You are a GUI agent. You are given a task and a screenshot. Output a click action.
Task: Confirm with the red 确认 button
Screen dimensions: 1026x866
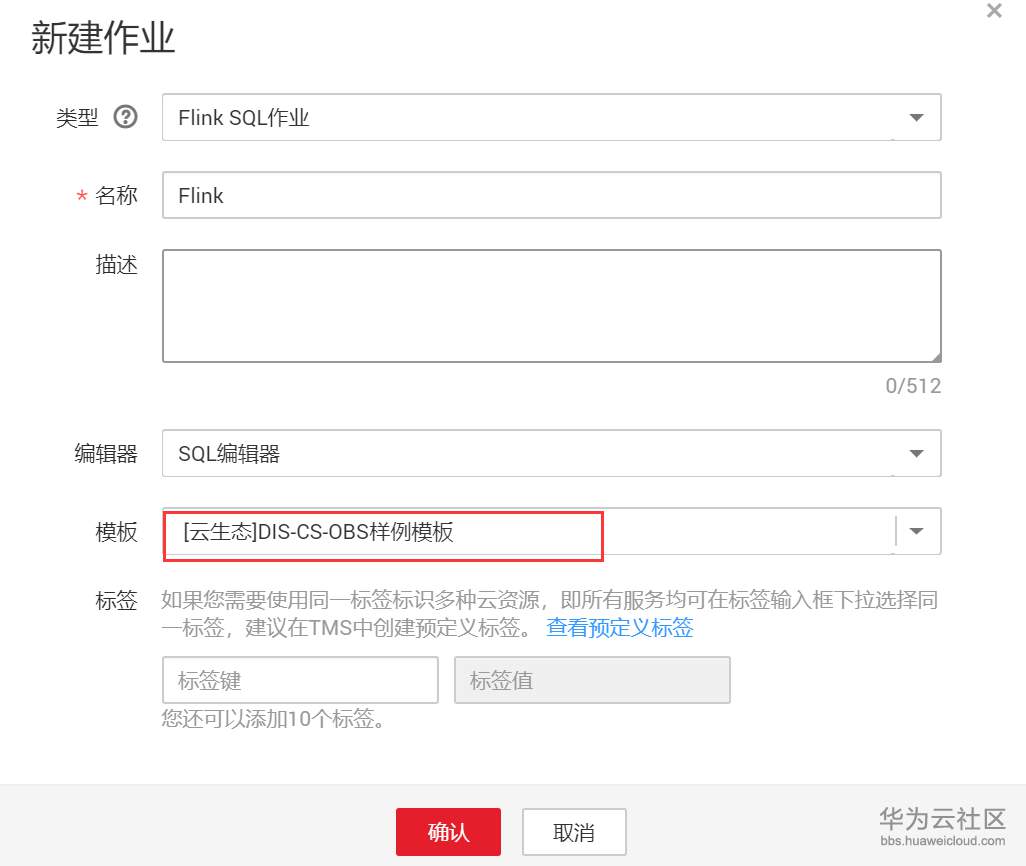click(x=448, y=832)
